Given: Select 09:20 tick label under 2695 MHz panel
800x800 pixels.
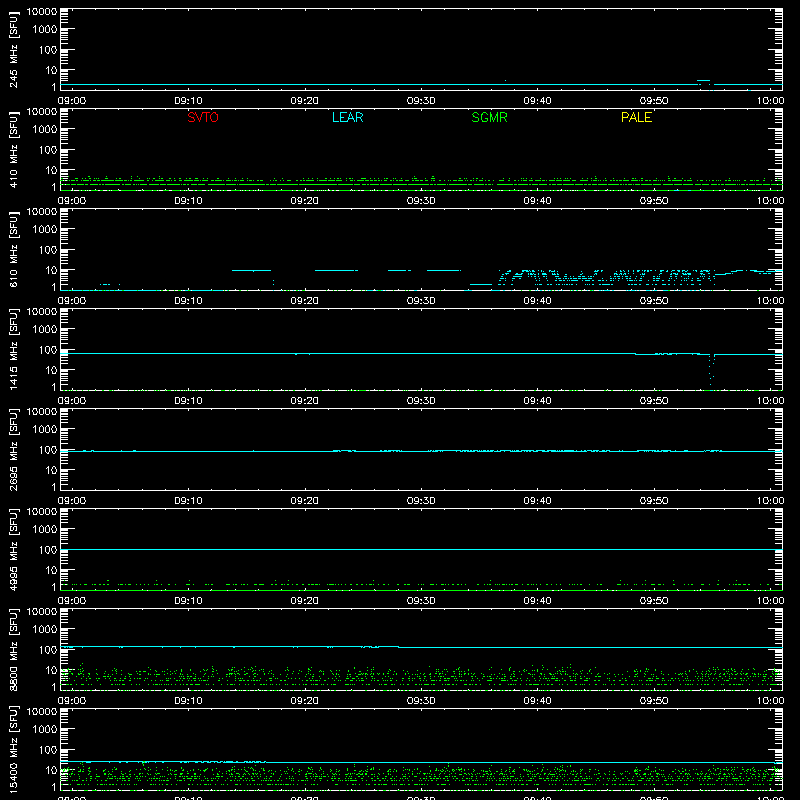Looking at the screenshot, I should coord(305,501).
